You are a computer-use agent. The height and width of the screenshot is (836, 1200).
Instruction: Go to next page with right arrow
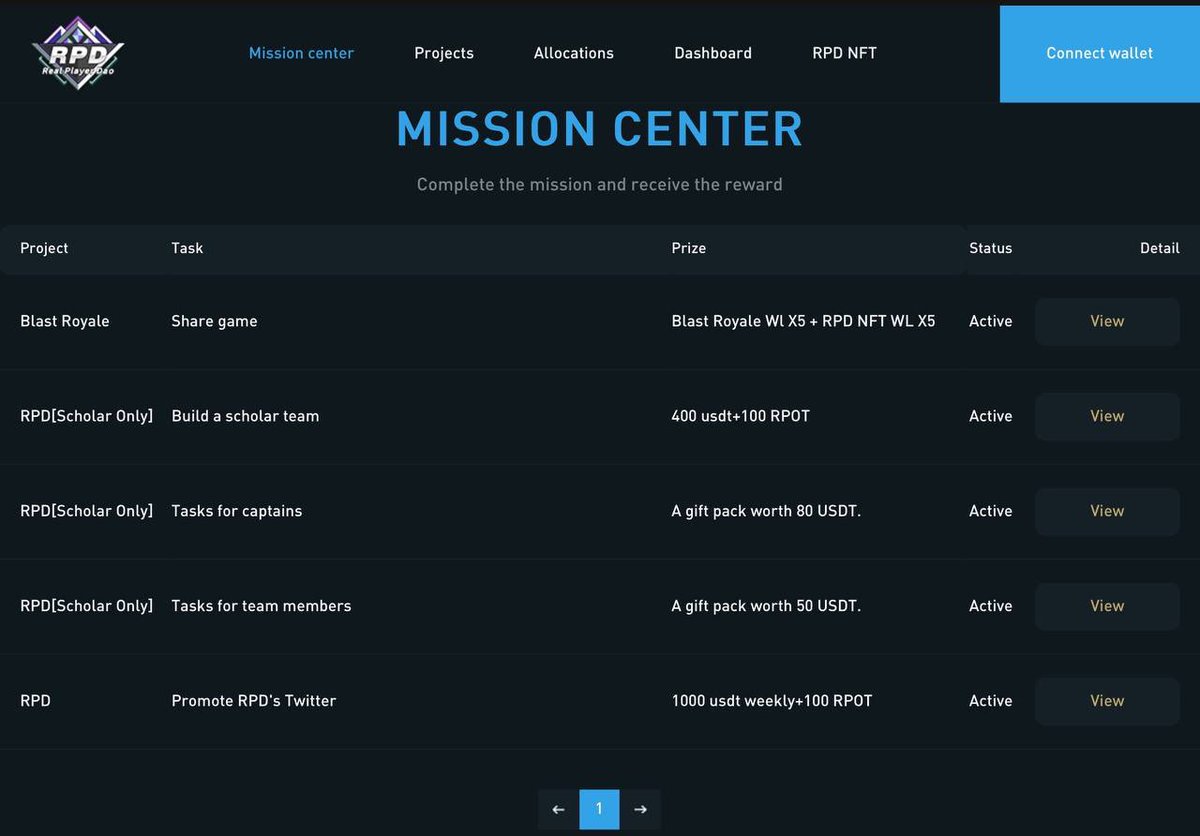[641, 809]
